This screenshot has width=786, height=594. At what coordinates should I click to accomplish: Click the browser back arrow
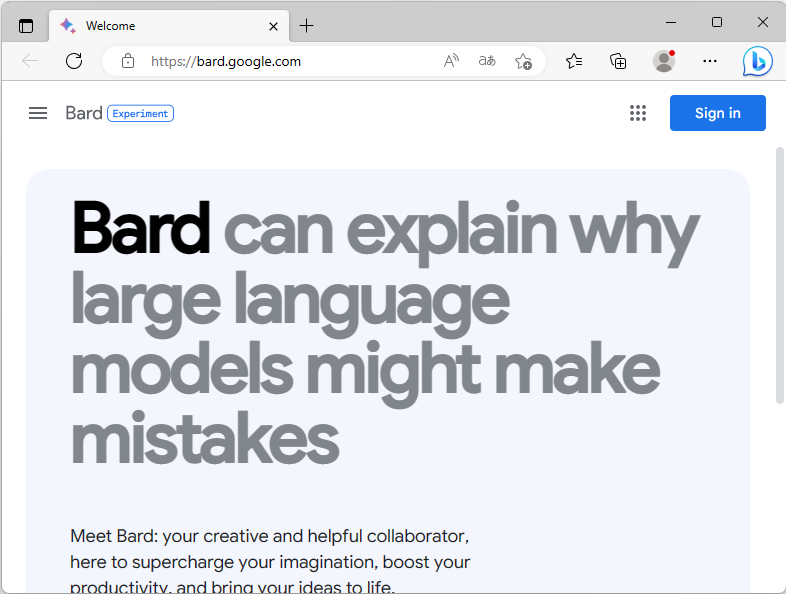tap(30, 61)
